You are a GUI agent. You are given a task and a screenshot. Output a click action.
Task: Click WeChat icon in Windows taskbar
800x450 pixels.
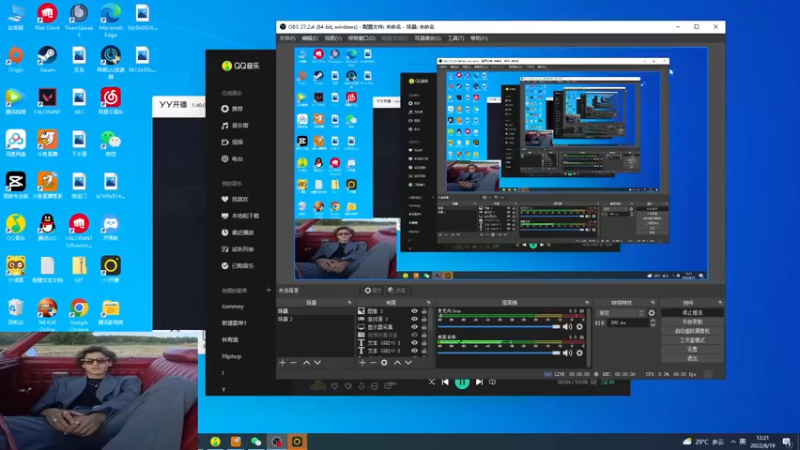256,441
